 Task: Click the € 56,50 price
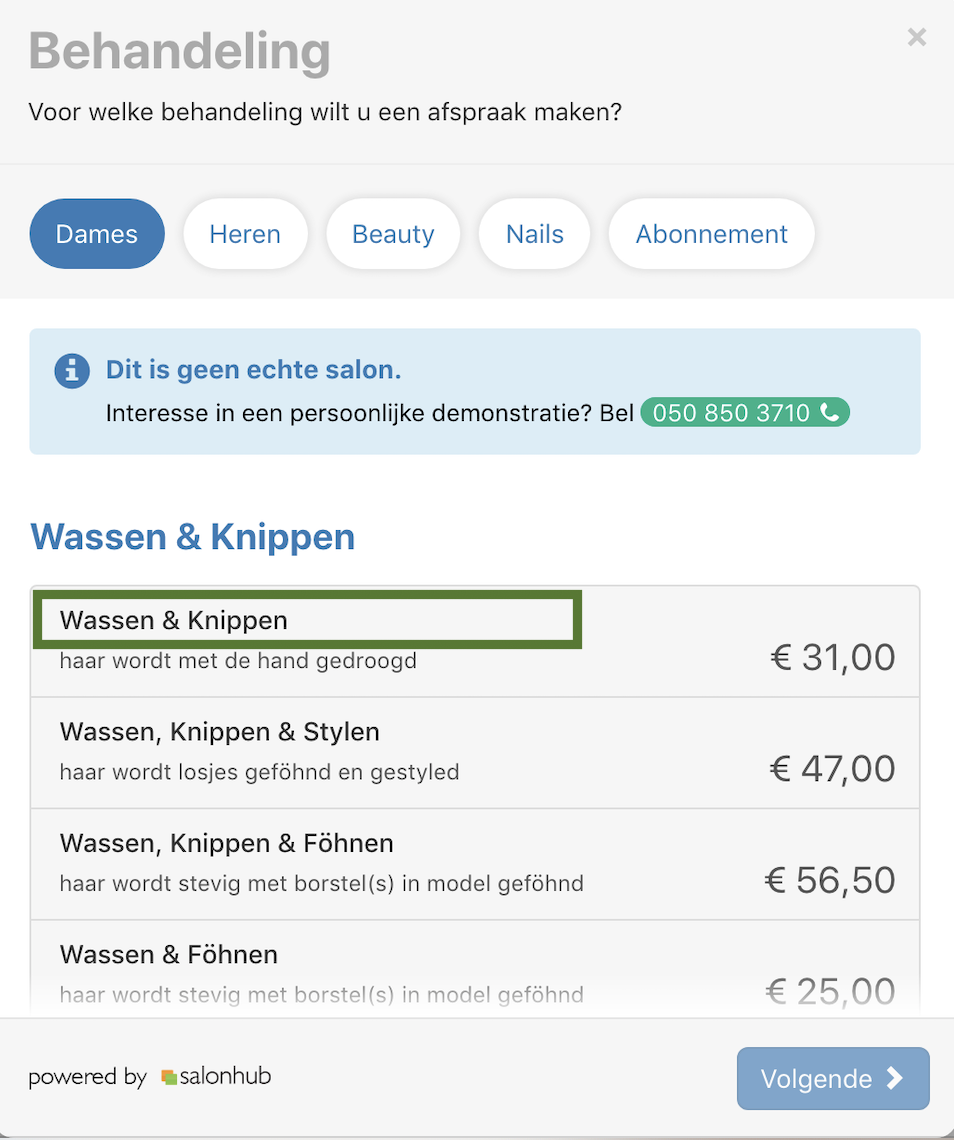(830, 880)
